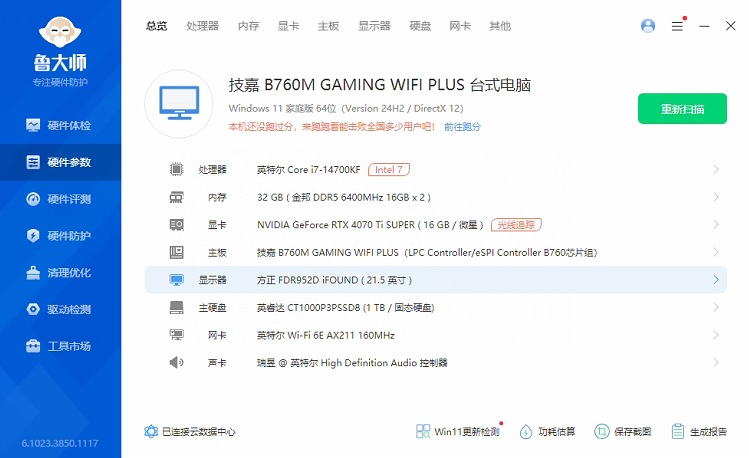
Task: Open 清理优化 cleanup section
Action: point(60,273)
